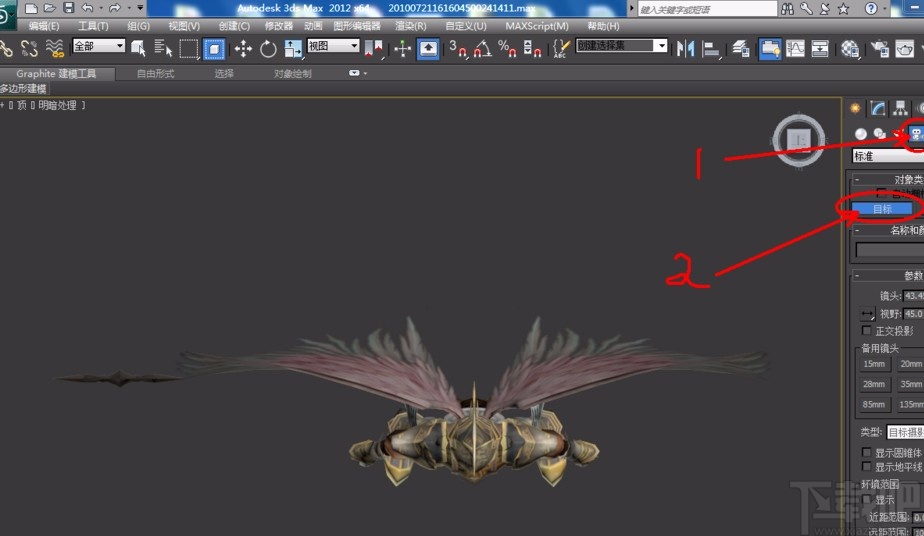
Task: Enable the '显示圆锥体' checkbox
Action: point(866,452)
